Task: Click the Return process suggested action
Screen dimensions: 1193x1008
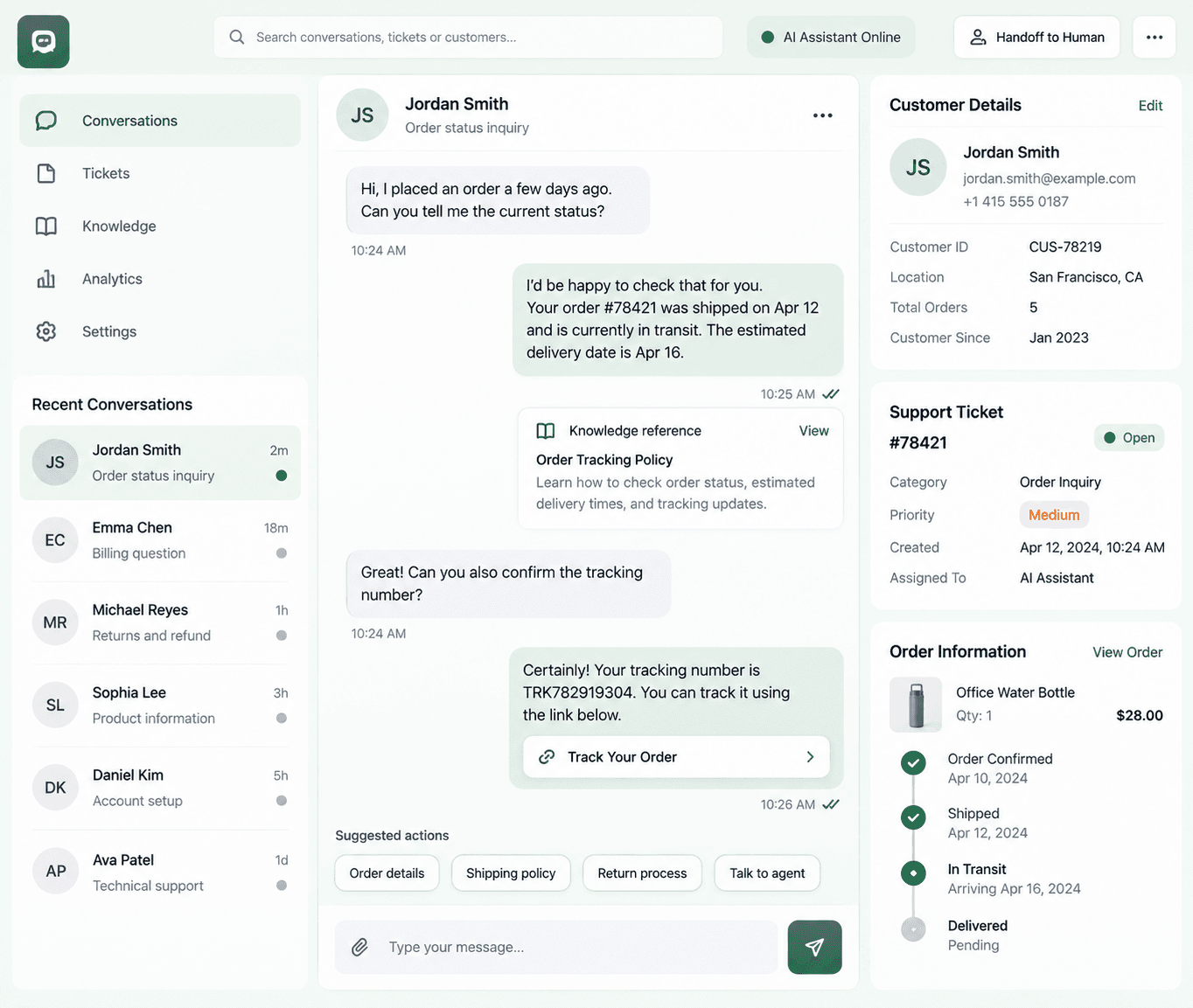Action: pyautogui.click(x=642, y=873)
